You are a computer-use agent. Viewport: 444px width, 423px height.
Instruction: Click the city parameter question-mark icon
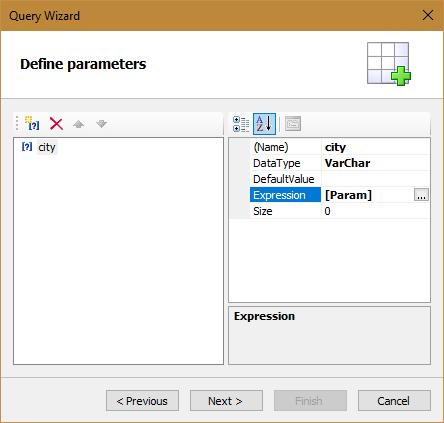[x=27, y=146]
